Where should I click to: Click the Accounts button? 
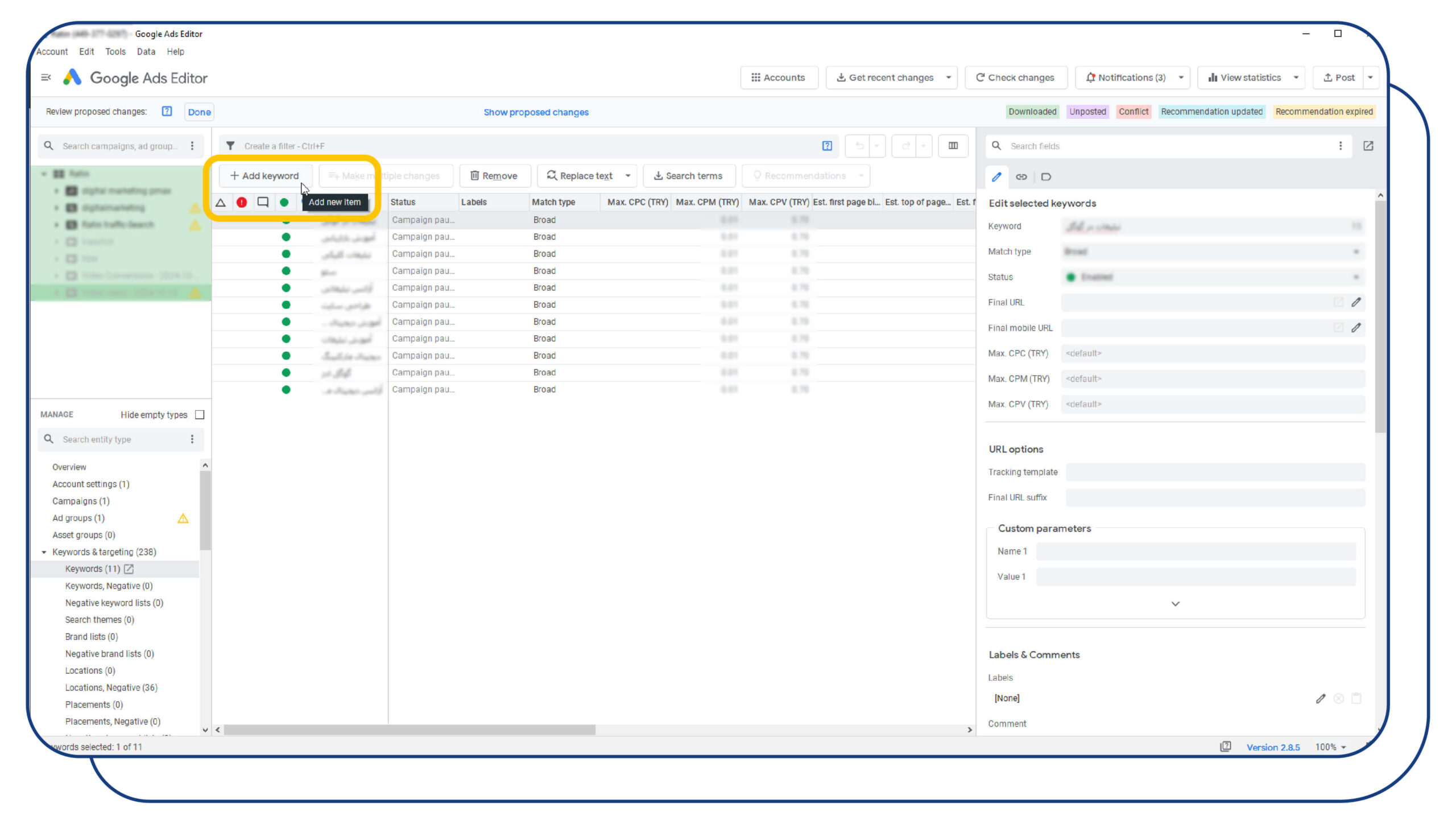pos(779,77)
